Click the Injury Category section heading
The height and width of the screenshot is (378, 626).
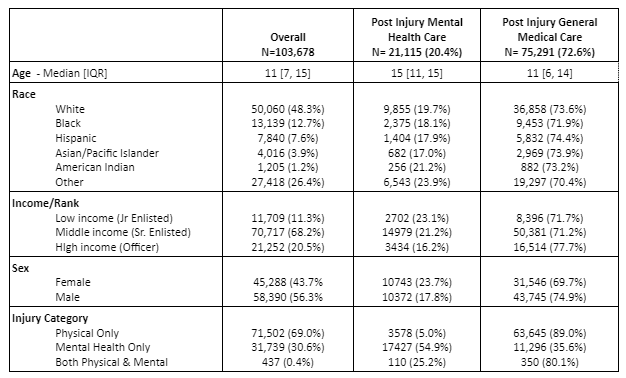[x=50, y=318]
